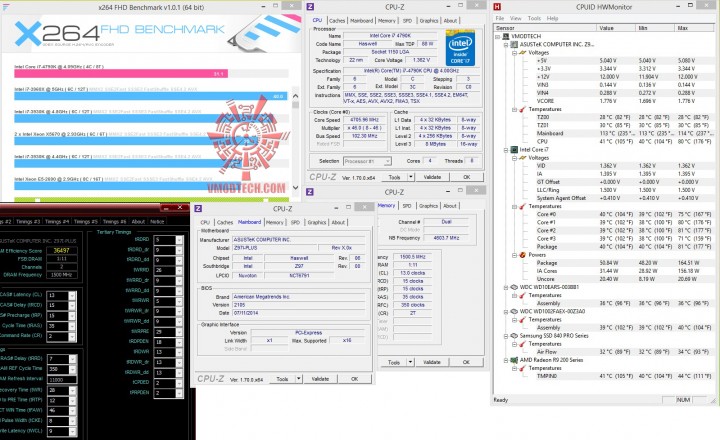Open the Notice tab in the memory timing tool
The height and width of the screenshot is (440, 720).
(x=157, y=221)
